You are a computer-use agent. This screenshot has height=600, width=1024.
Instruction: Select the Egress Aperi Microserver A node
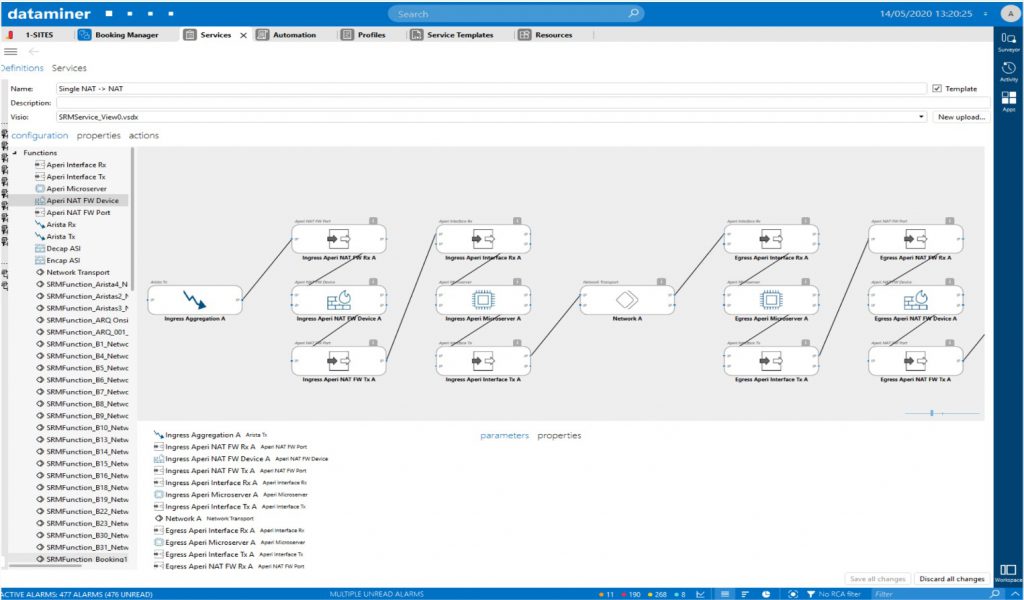coord(771,300)
